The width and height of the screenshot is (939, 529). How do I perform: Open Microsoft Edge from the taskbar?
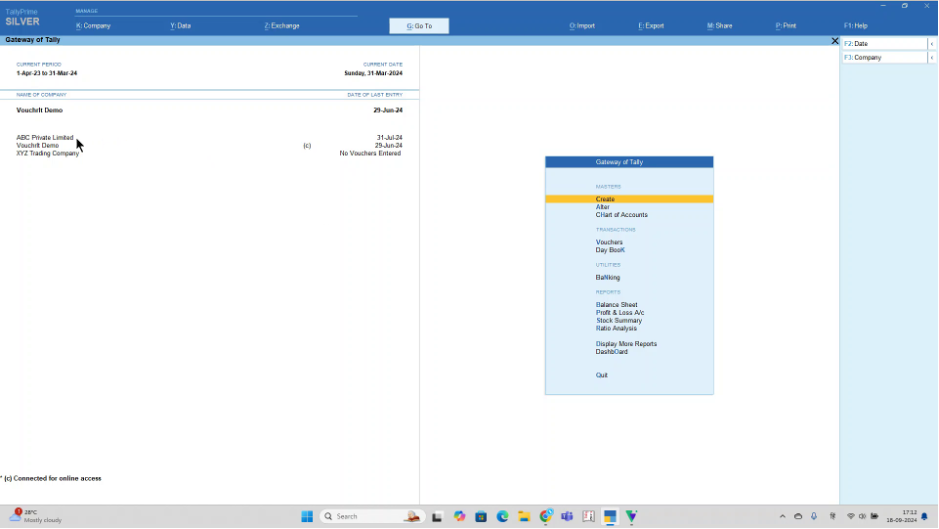[502, 516]
